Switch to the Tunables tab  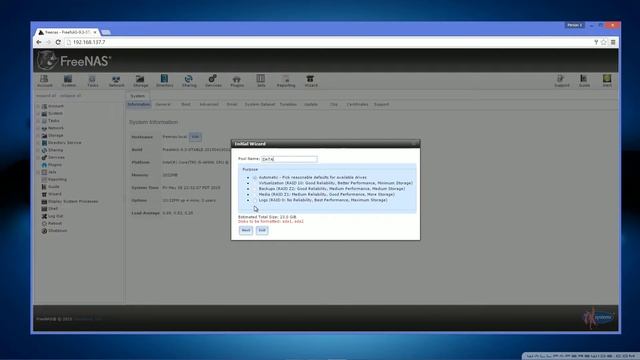coord(288,104)
